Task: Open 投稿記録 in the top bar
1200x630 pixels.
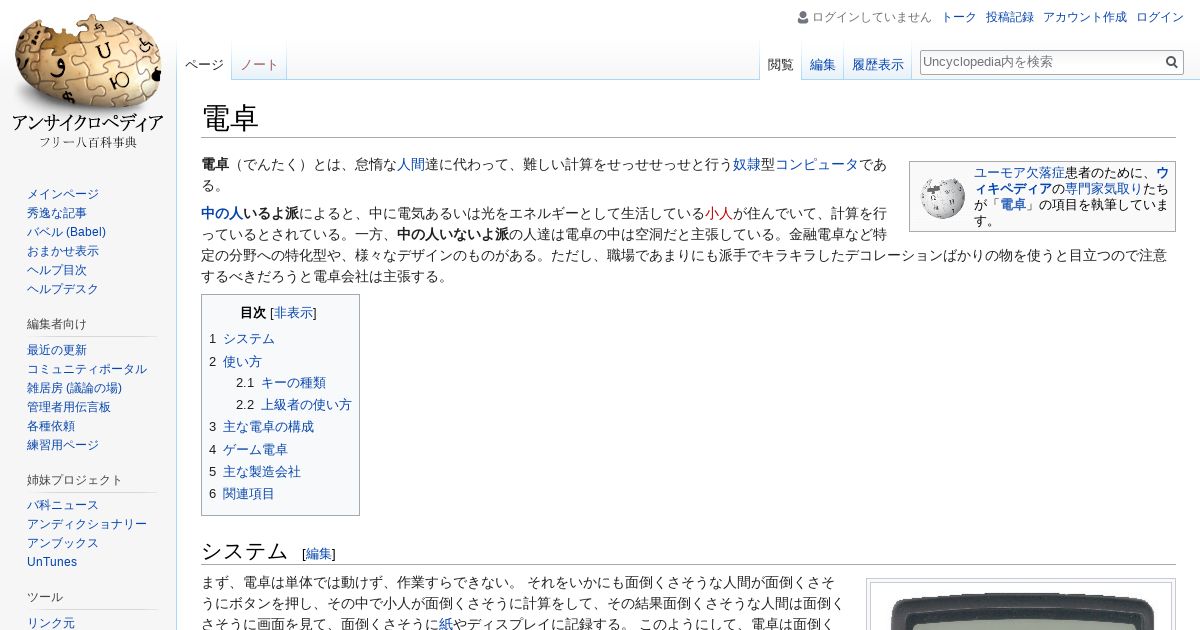Action: (1010, 17)
